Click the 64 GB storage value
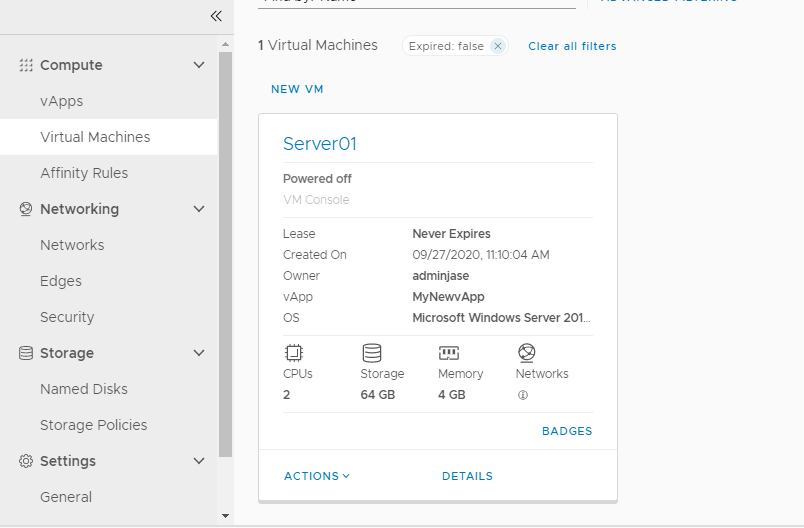This screenshot has width=804, height=528. click(x=378, y=395)
